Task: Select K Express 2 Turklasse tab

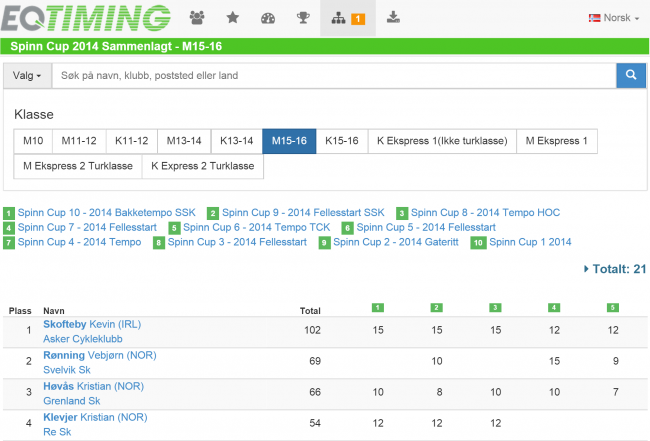Action: click(x=203, y=166)
